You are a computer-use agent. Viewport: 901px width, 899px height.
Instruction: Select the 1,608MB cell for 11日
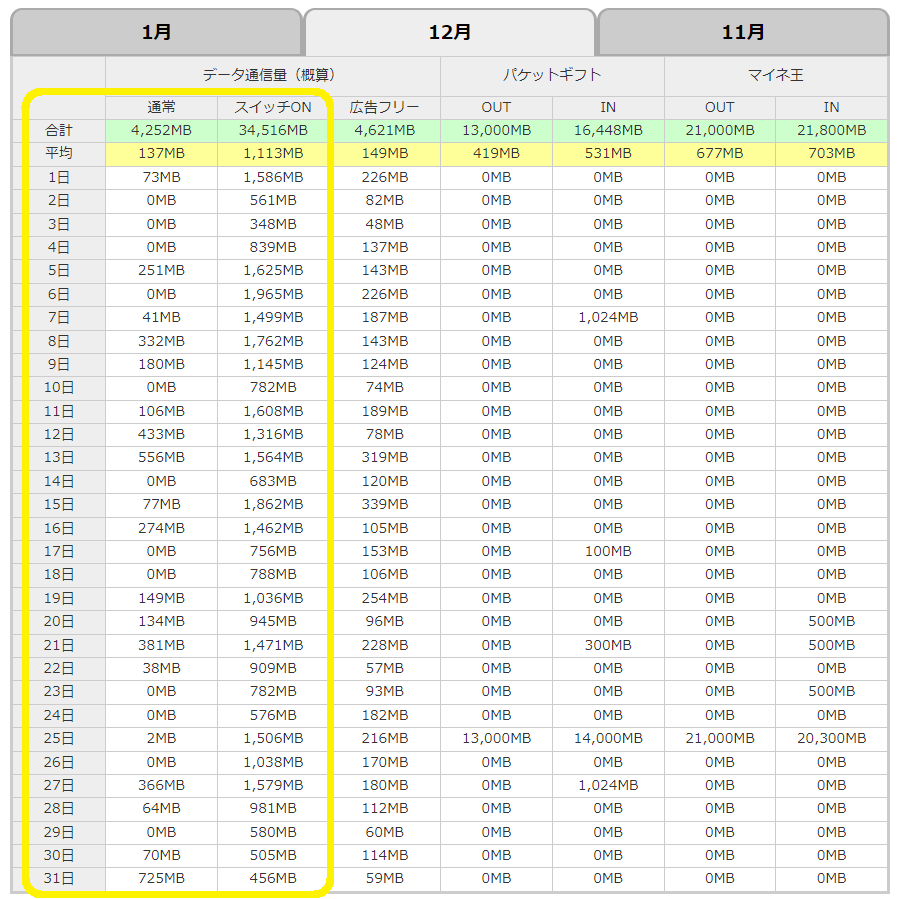[273, 411]
